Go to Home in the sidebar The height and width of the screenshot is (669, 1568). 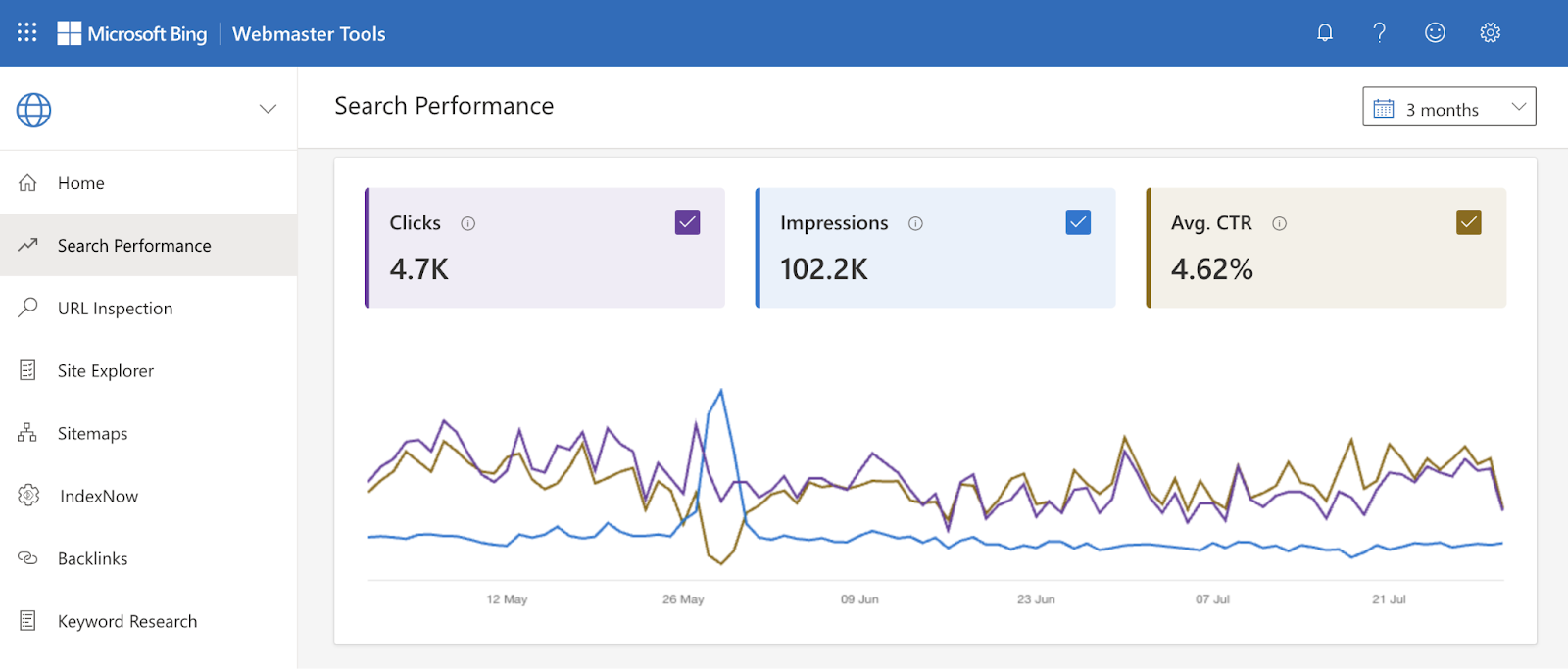pos(80,183)
